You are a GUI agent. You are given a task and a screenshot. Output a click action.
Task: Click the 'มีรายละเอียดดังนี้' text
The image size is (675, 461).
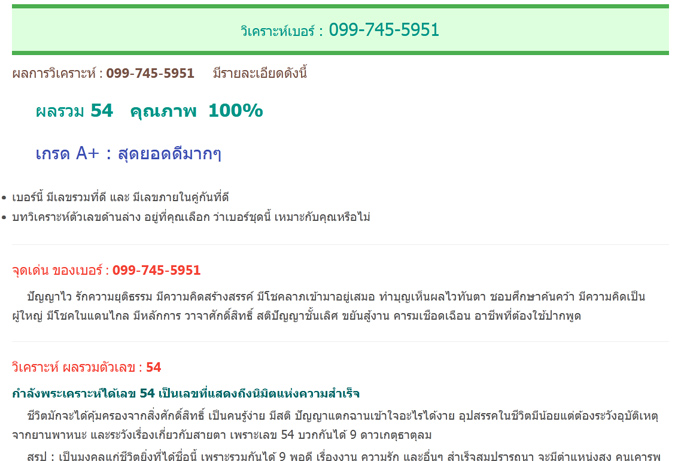pyautogui.click(x=260, y=73)
